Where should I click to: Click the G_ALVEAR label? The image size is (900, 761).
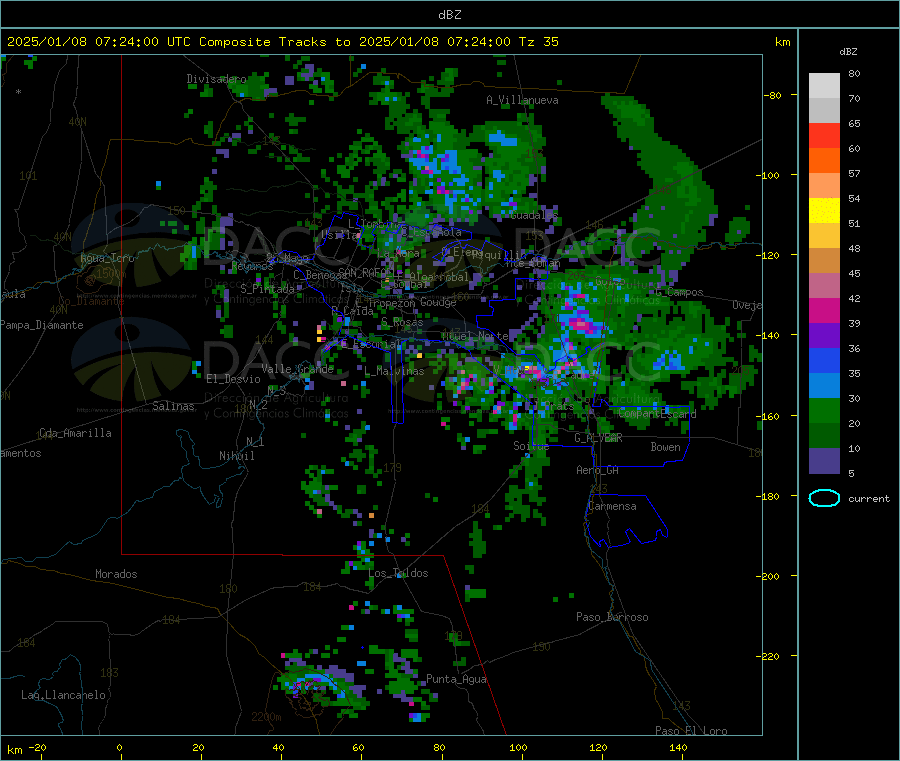pyautogui.click(x=598, y=437)
